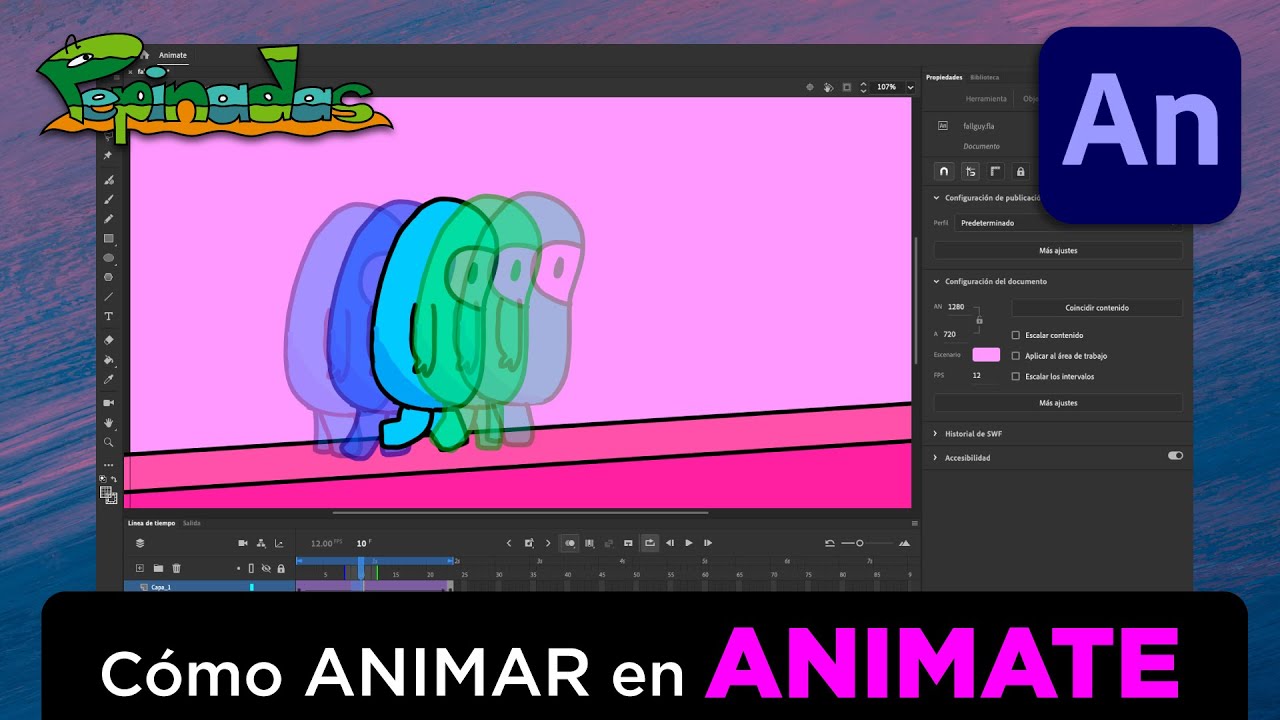The width and height of the screenshot is (1280, 720).
Task: Switch to the Línea de tiempo tab
Action: point(151,523)
